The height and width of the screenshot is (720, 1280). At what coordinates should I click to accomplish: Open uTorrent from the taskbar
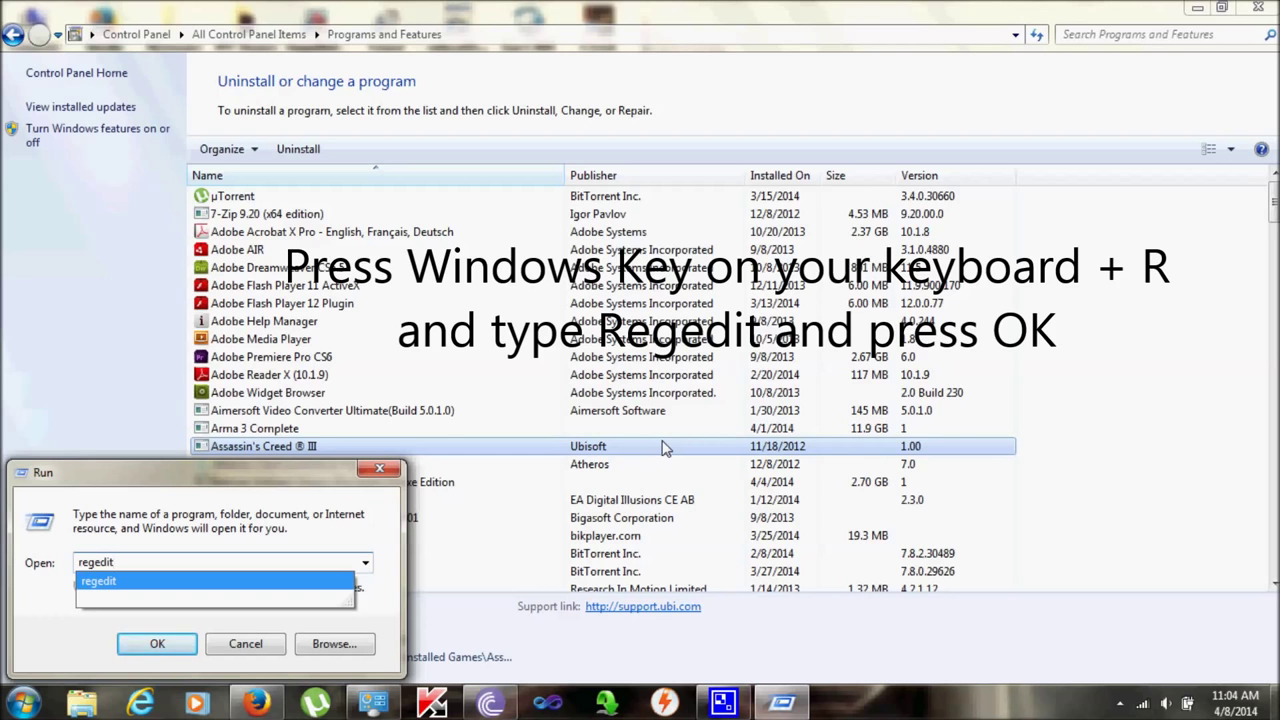(315, 703)
